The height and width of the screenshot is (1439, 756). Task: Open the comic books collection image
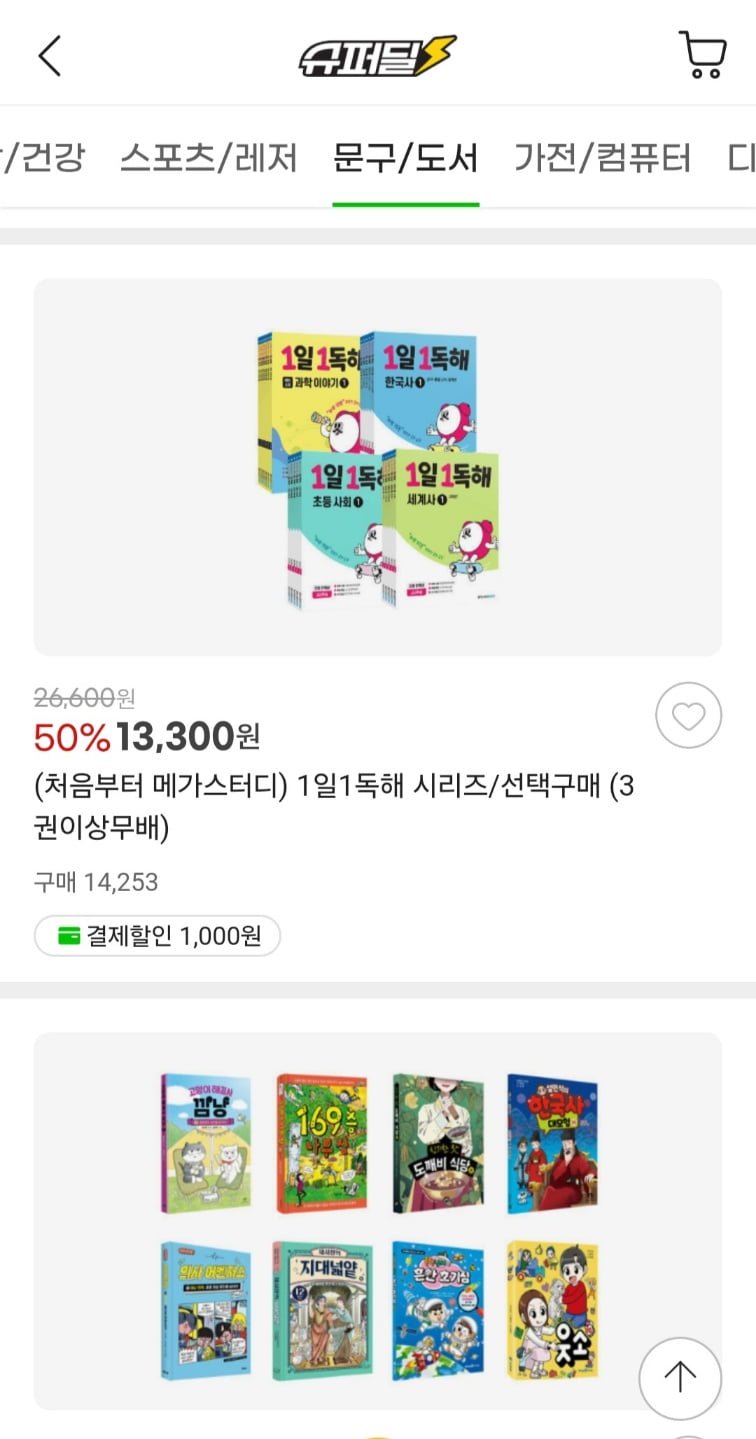[378, 1220]
